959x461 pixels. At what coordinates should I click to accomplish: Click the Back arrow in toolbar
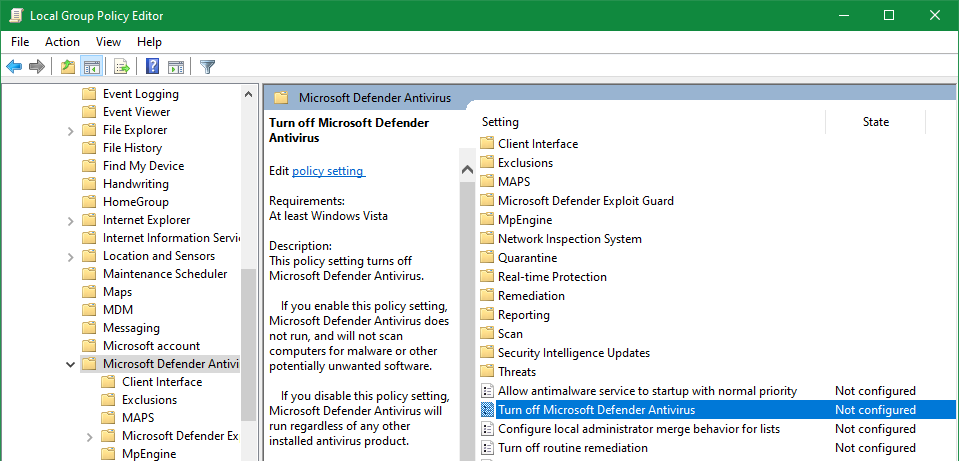tap(14, 67)
